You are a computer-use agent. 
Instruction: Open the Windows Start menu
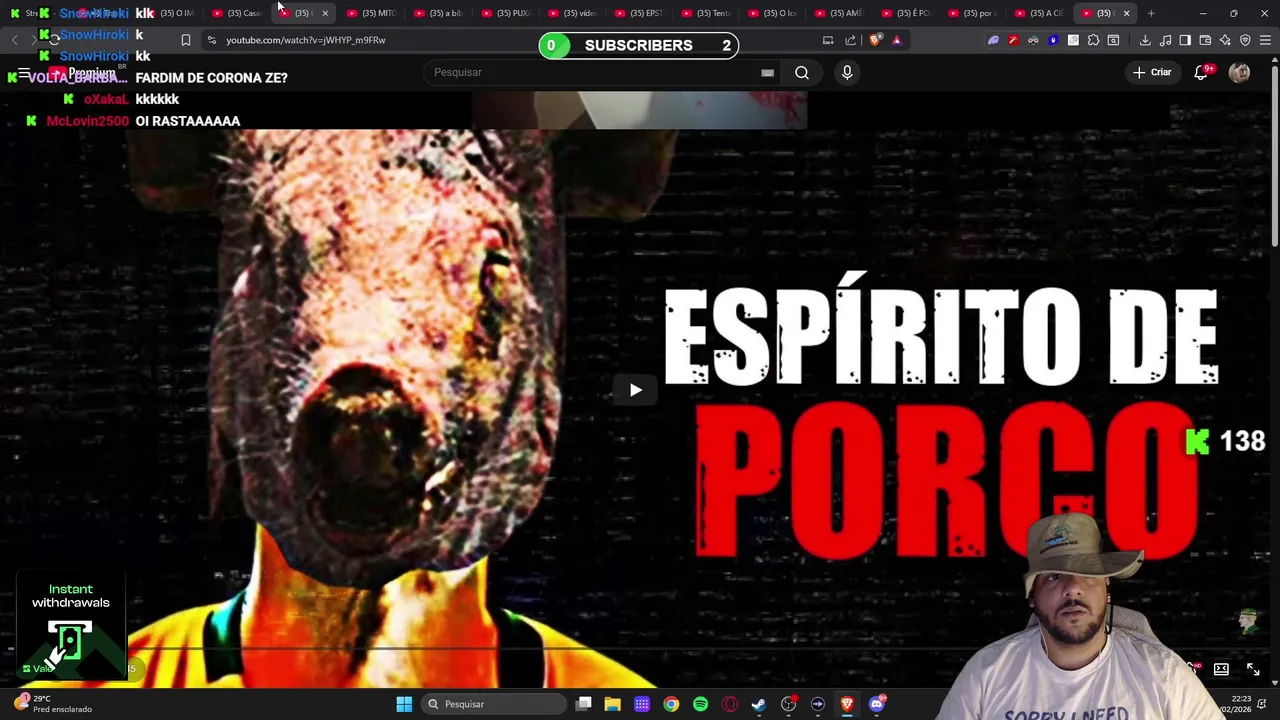pos(404,704)
